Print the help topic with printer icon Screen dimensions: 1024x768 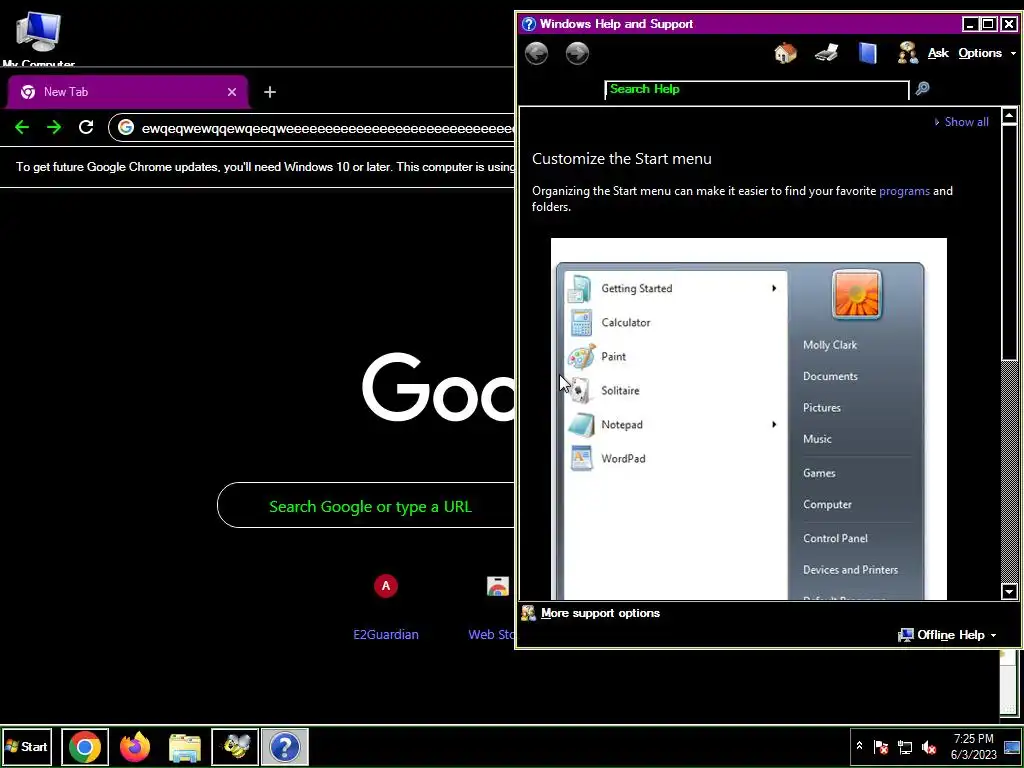click(826, 53)
